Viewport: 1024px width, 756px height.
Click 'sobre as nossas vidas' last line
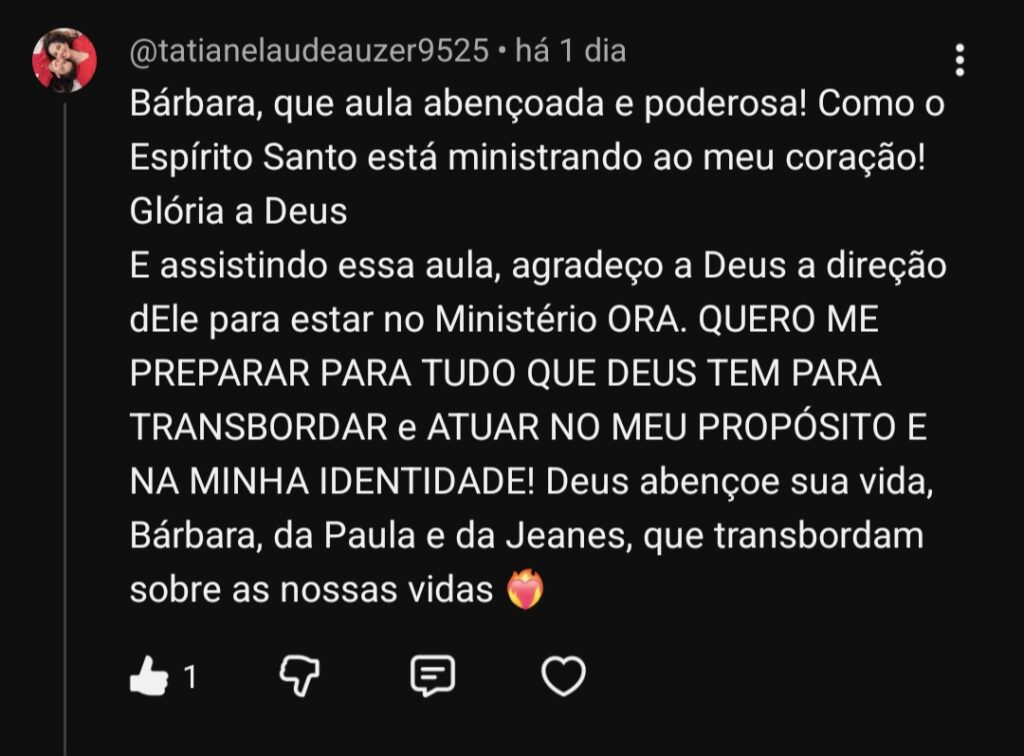click(x=311, y=590)
